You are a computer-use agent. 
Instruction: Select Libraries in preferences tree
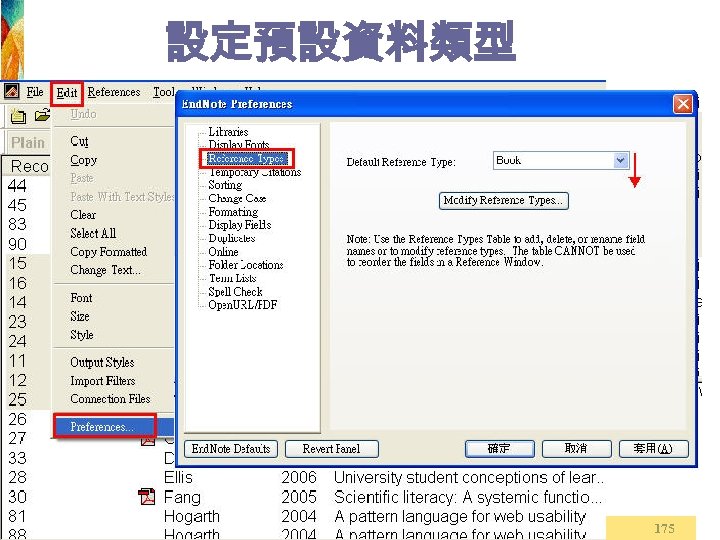(x=228, y=132)
